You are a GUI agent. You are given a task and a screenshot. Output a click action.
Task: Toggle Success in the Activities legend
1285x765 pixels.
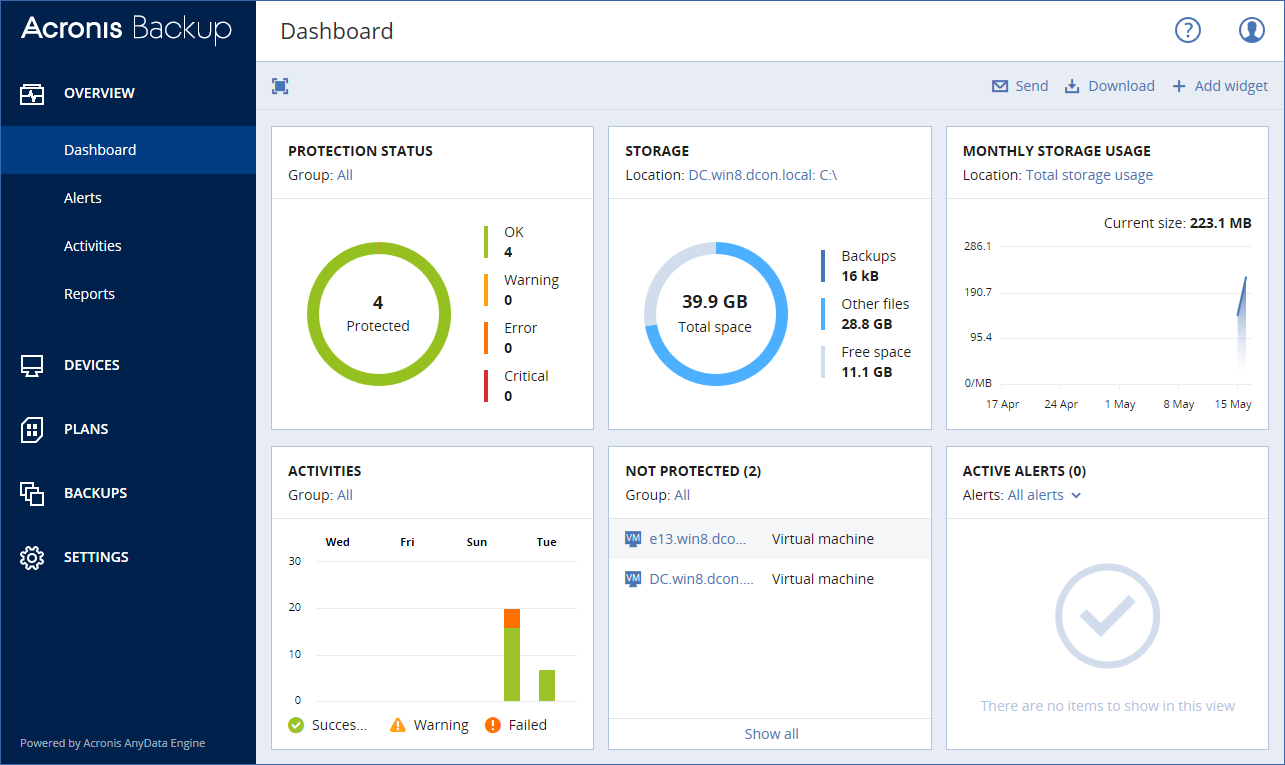(329, 724)
